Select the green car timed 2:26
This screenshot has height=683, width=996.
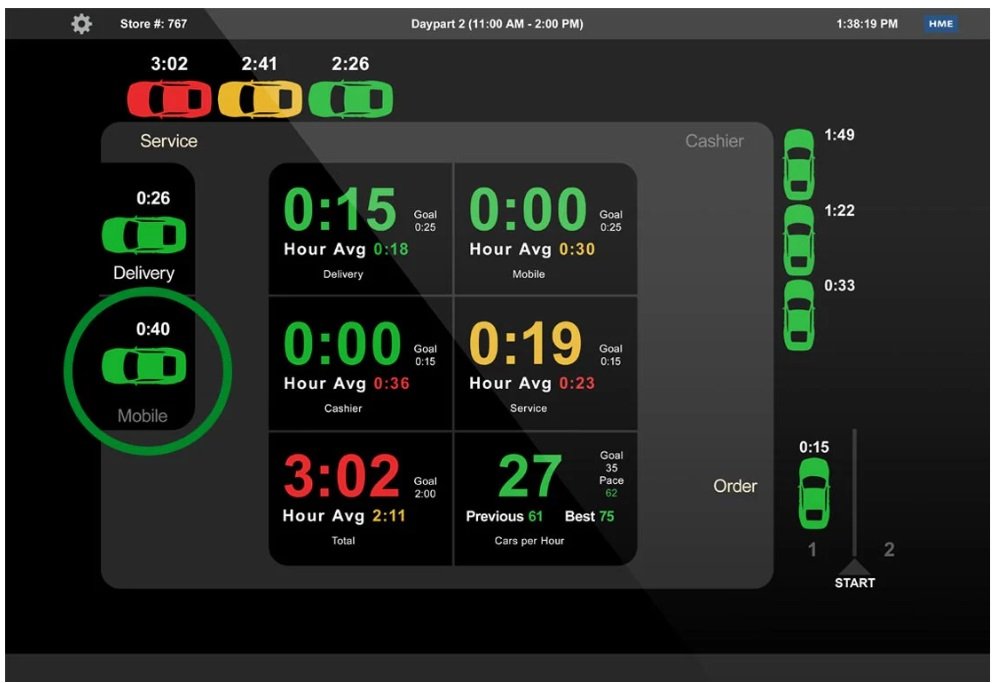point(350,100)
